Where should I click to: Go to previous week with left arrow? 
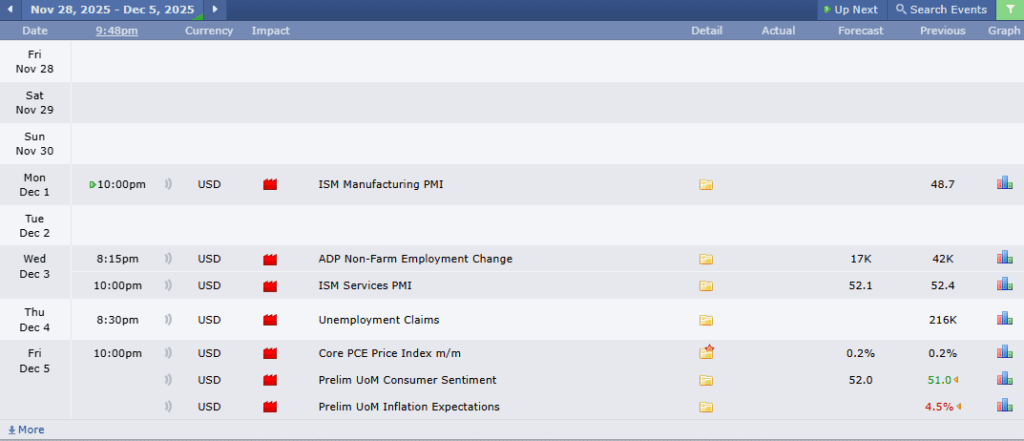click(x=10, y=10)
